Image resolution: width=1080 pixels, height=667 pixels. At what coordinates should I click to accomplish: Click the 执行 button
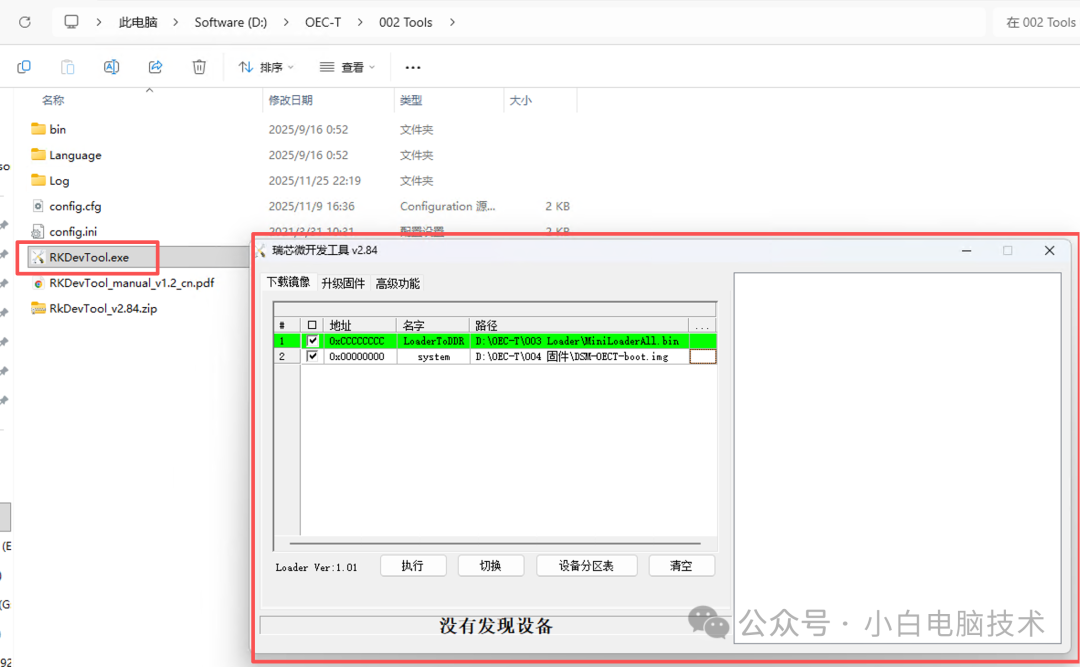[x=413, y=566]
